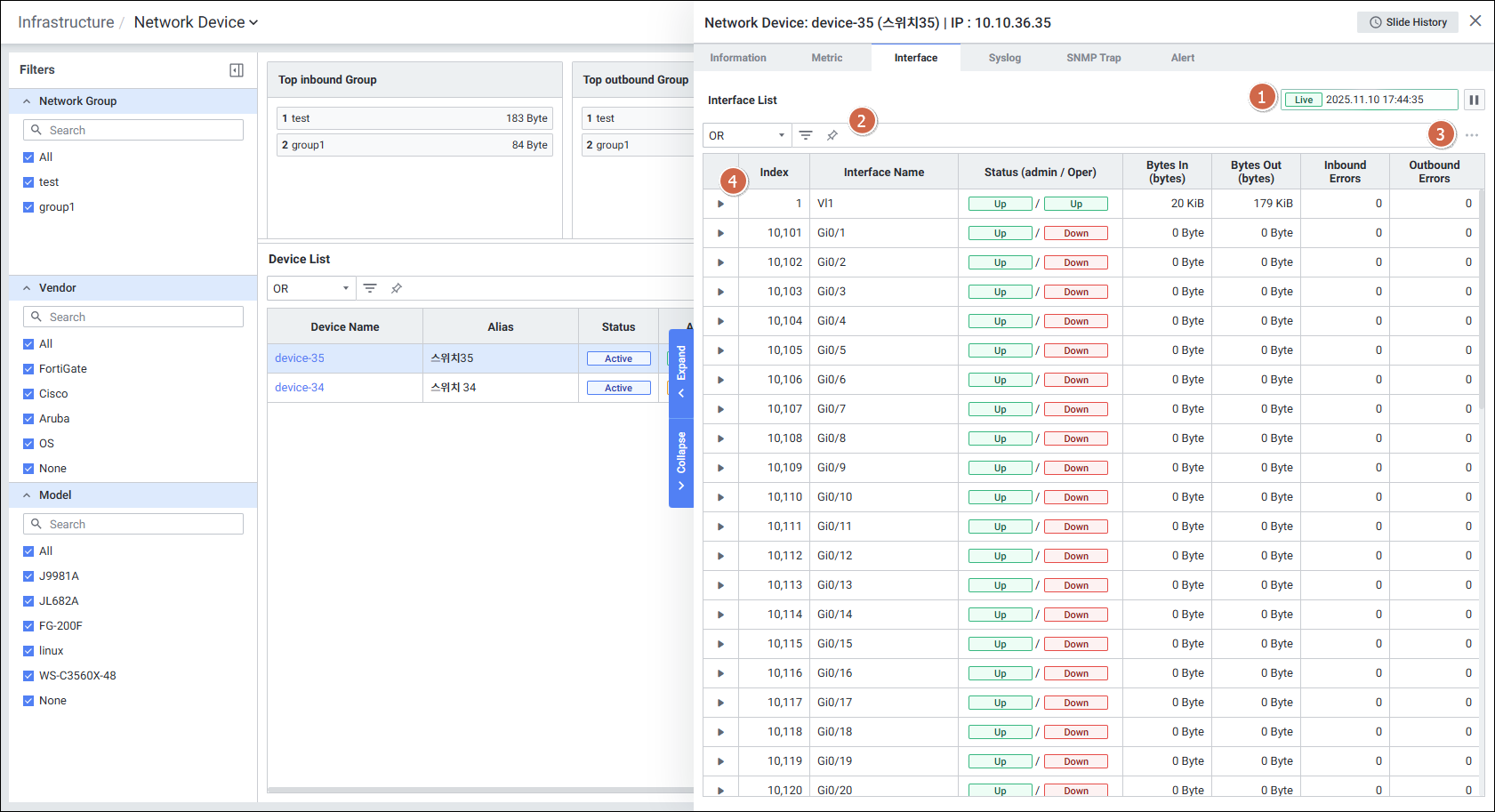The image size is (1495, 812).
Task: Open the Interface List more options menu
Action: [x=1472, y=135]
